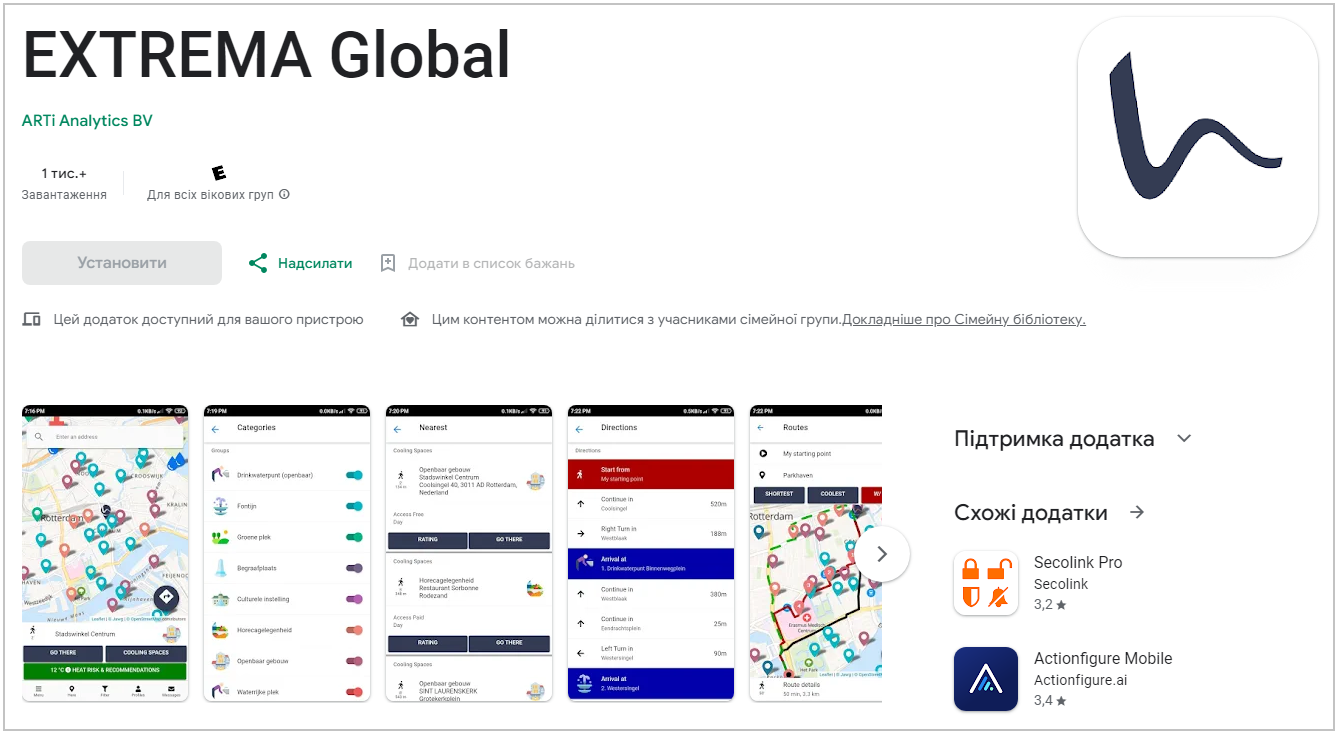Image resolution: width=1339 pixels, height=734 pixels.
Task: Open the Actionfigure Mobile app icon
Action: [x=985, y=679]
